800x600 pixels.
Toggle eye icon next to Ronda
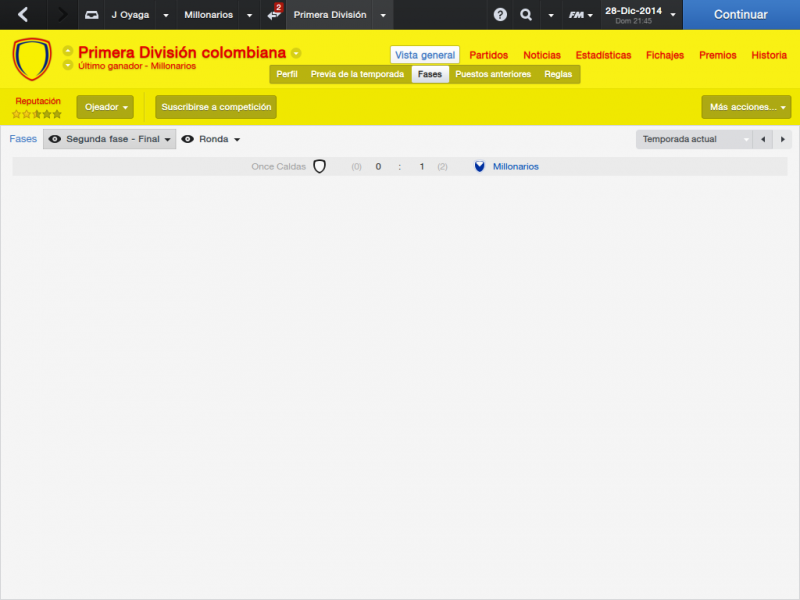[x=188, y=139]
